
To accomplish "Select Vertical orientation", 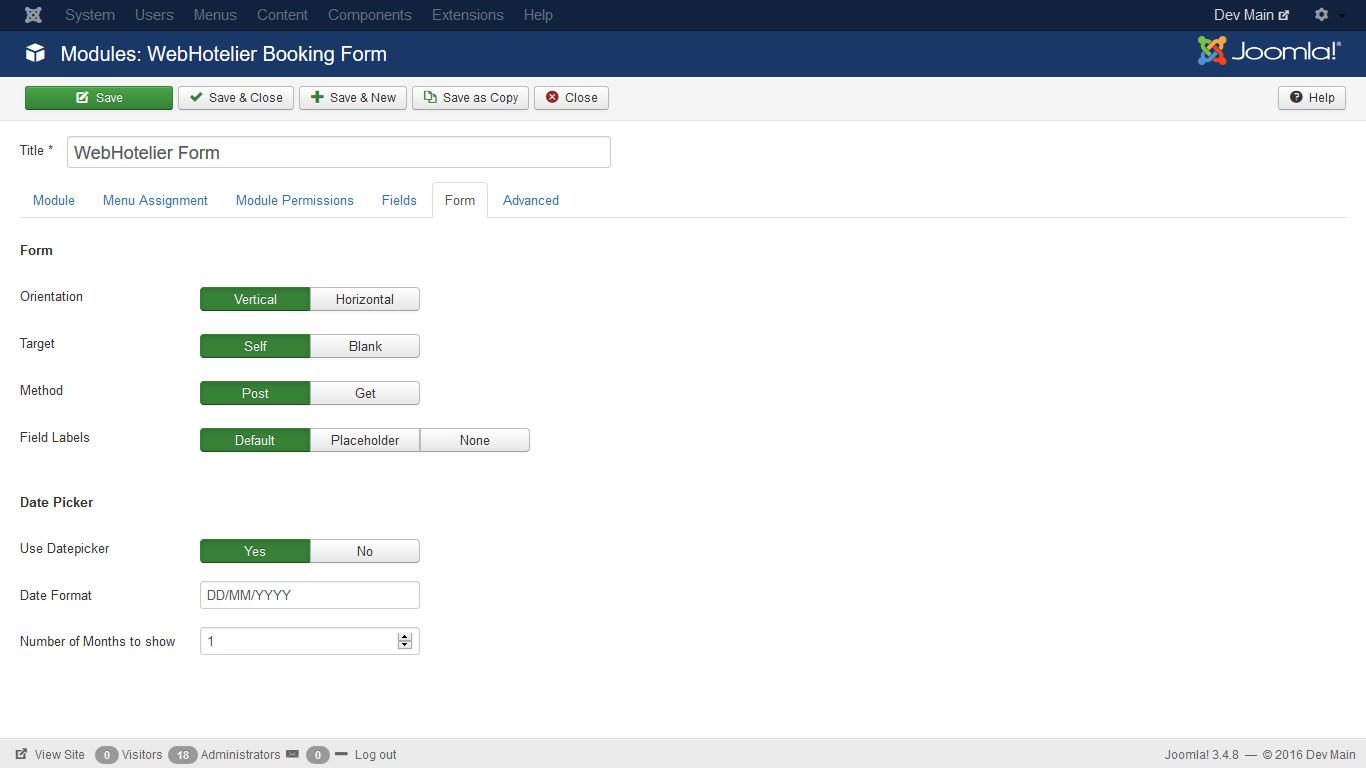I will pos(255,299).
